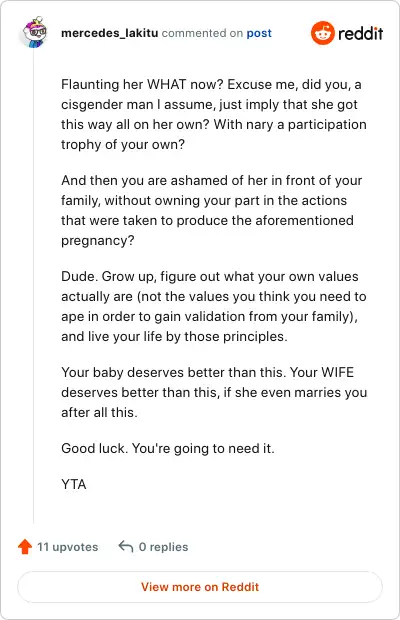
Task: Click the paragraph starting "And then you are ashamed"
Action: [211, 210]
